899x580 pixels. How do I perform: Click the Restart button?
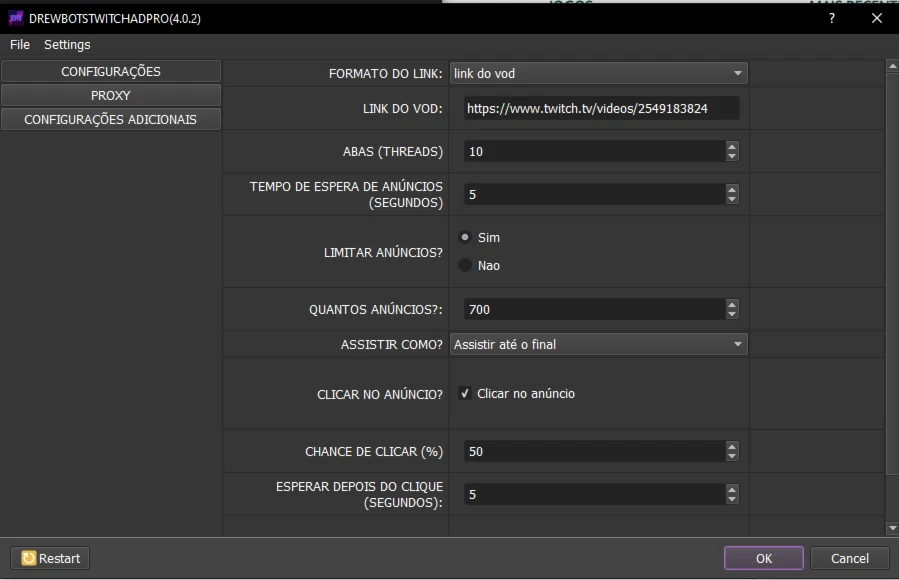[x=50, y=558]
